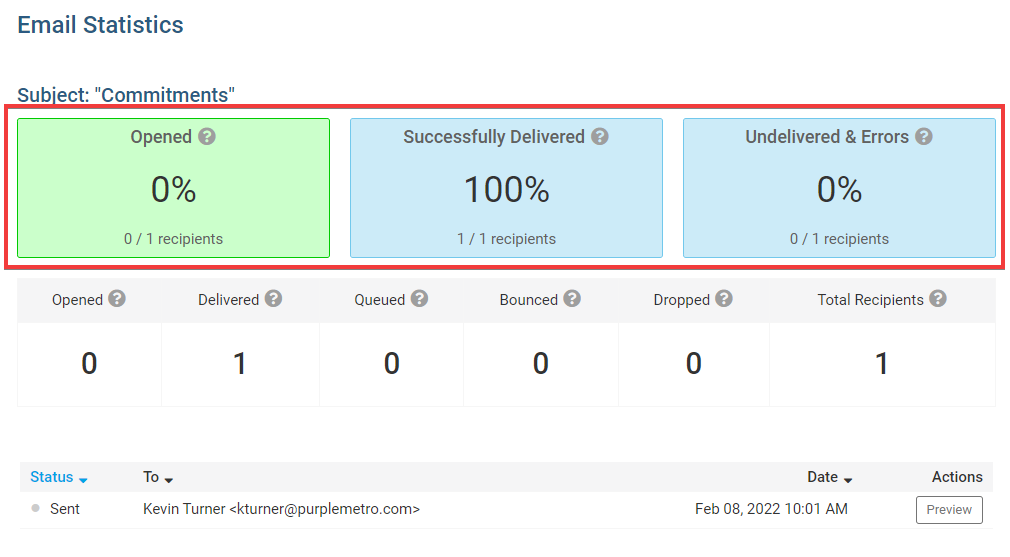Open help icon next to Successfully Delivered

tap(600, 137)
